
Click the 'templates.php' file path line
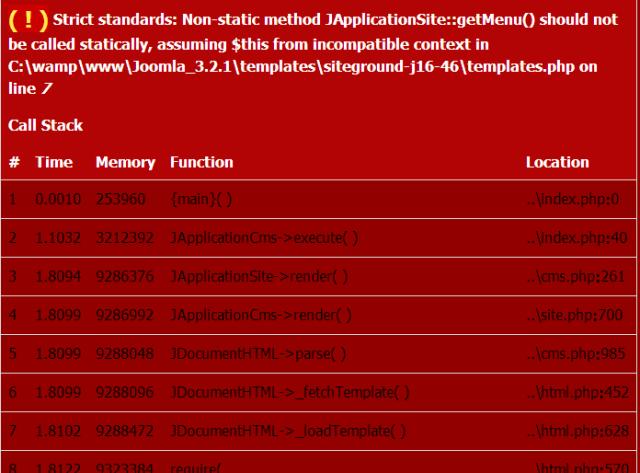pyautogui.click(x=302, y=67)
